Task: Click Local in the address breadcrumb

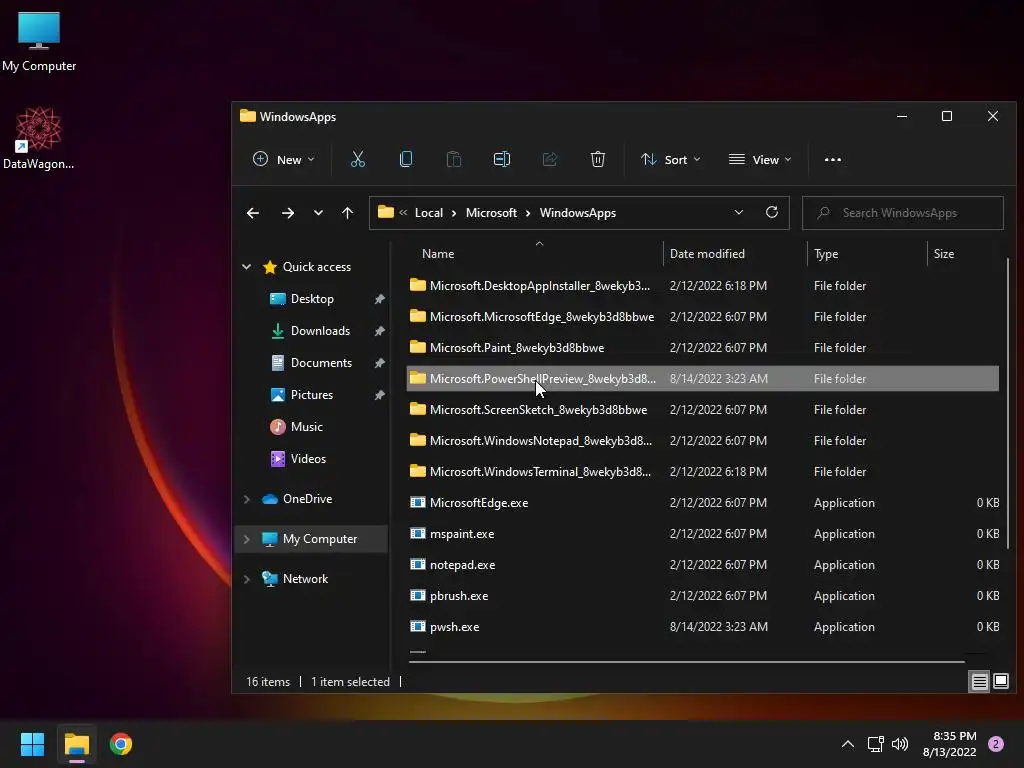Action: click(428, 213)
